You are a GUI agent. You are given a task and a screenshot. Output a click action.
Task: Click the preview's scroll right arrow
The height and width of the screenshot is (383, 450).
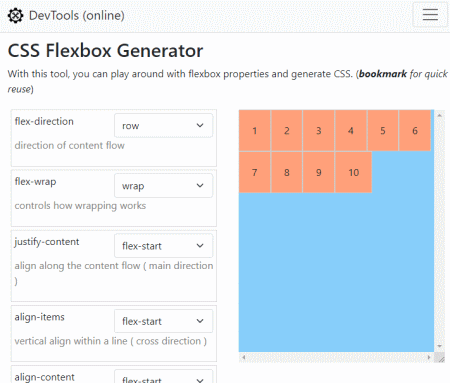pyautogui.click(x=429, y=357)
